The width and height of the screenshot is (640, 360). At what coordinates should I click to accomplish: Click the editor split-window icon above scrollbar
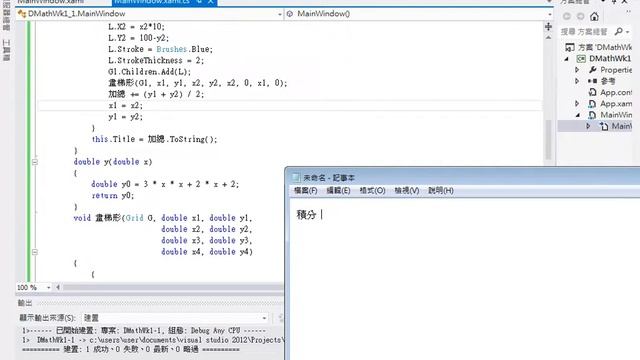pos(548,27)
